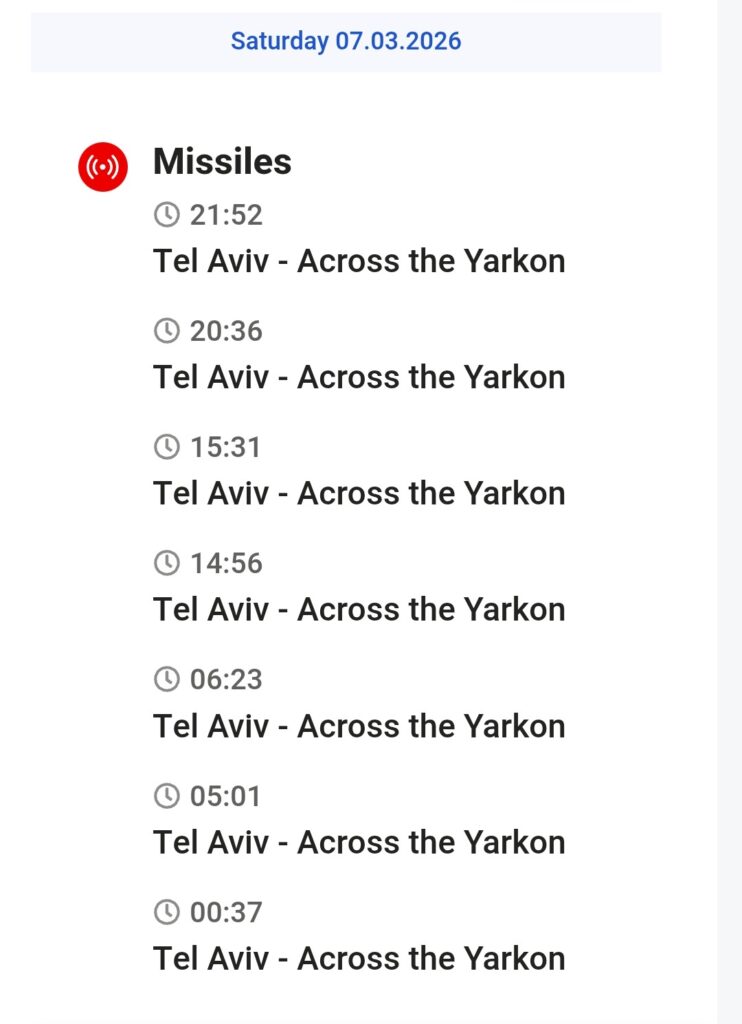Image resolution: width=742 pixels, height=1024 pixels.
Task: Click the Missiles heading
Action: [x=222, y=162]
